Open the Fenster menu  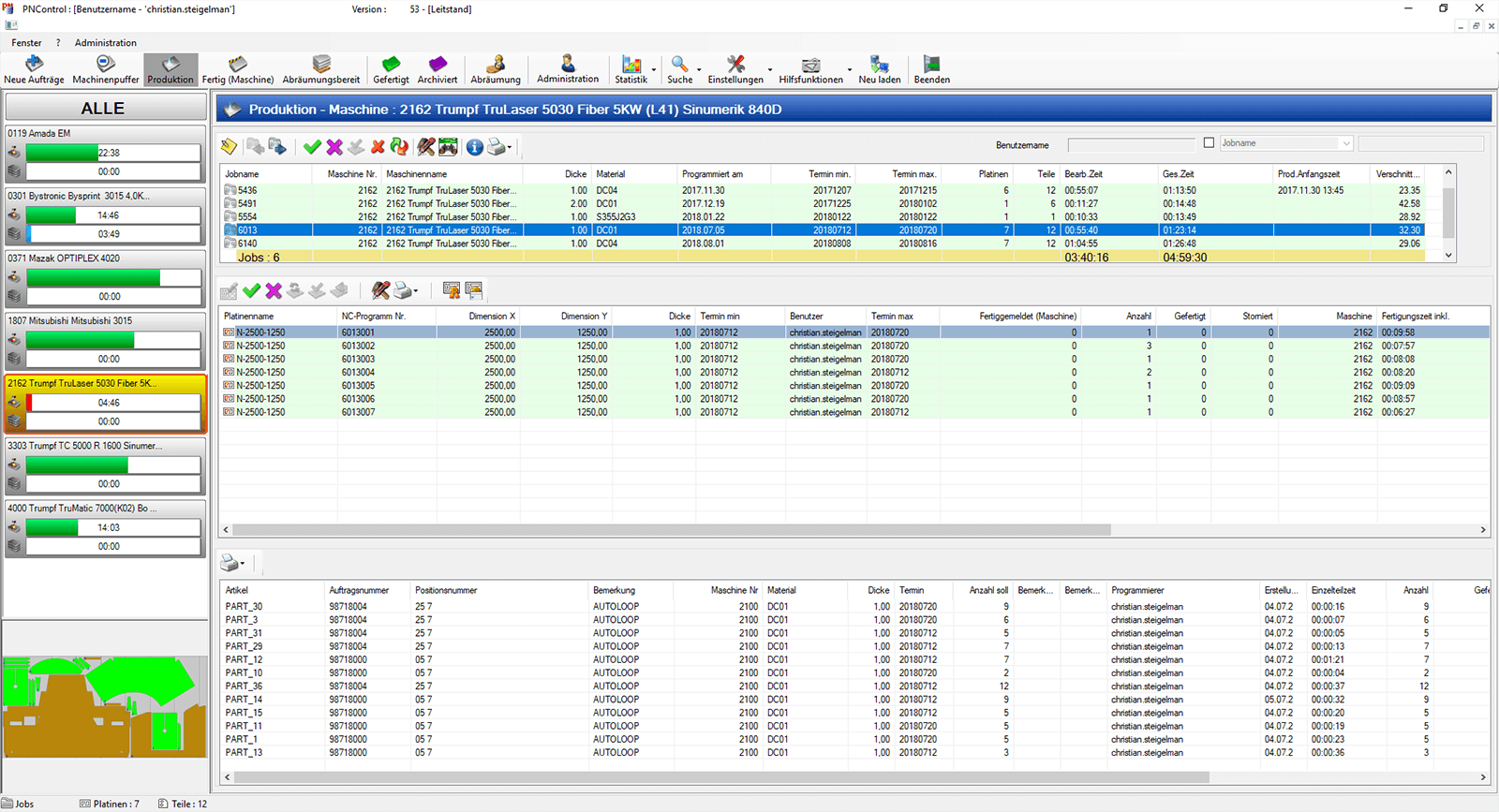(x=26, y=43)
